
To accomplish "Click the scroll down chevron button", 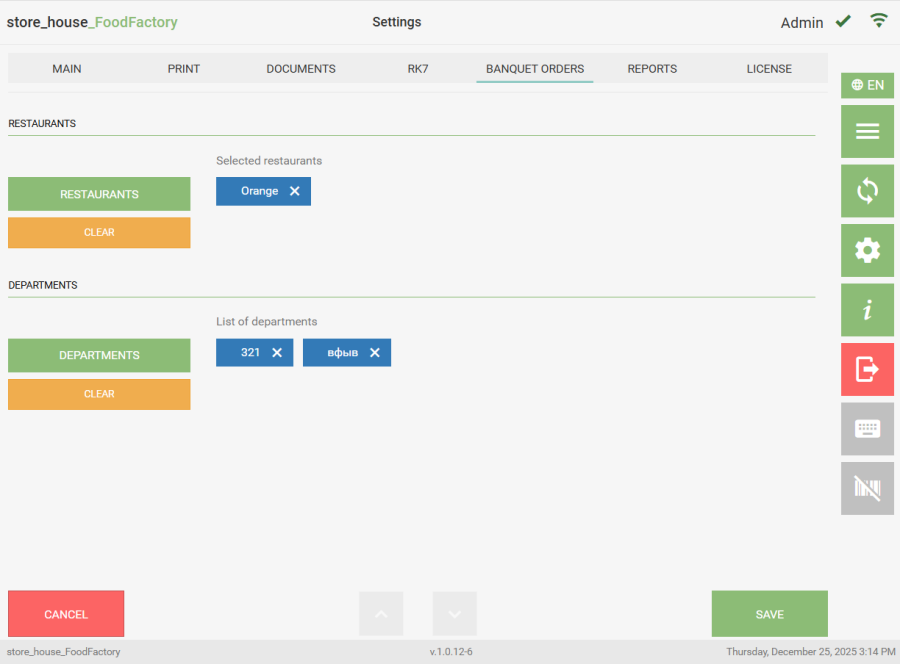I will (x=455, y=614).
